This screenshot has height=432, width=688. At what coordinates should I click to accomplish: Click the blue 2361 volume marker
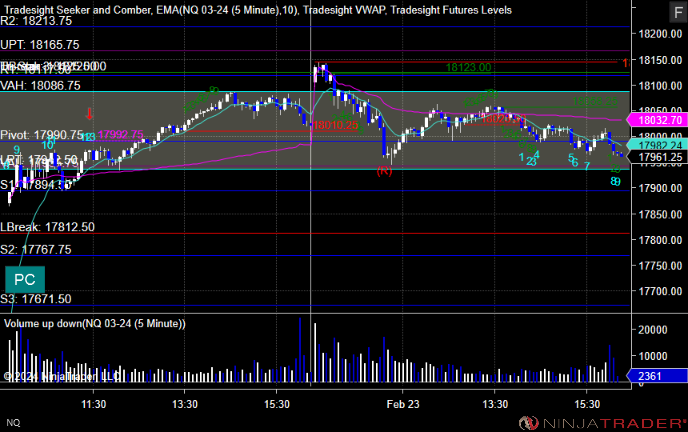click(657, 376)
